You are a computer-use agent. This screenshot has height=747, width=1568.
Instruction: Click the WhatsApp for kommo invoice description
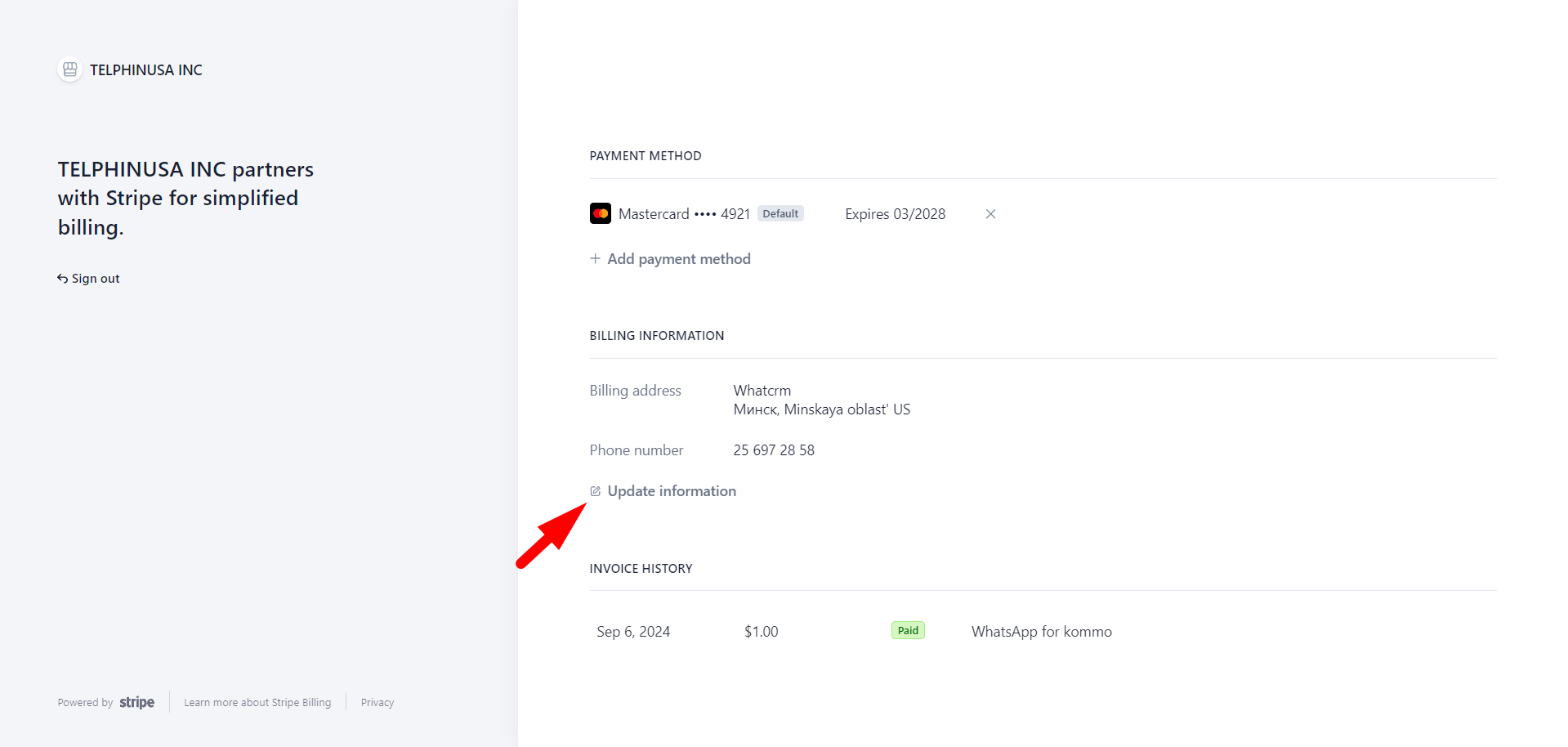[x=1041, y=632]
